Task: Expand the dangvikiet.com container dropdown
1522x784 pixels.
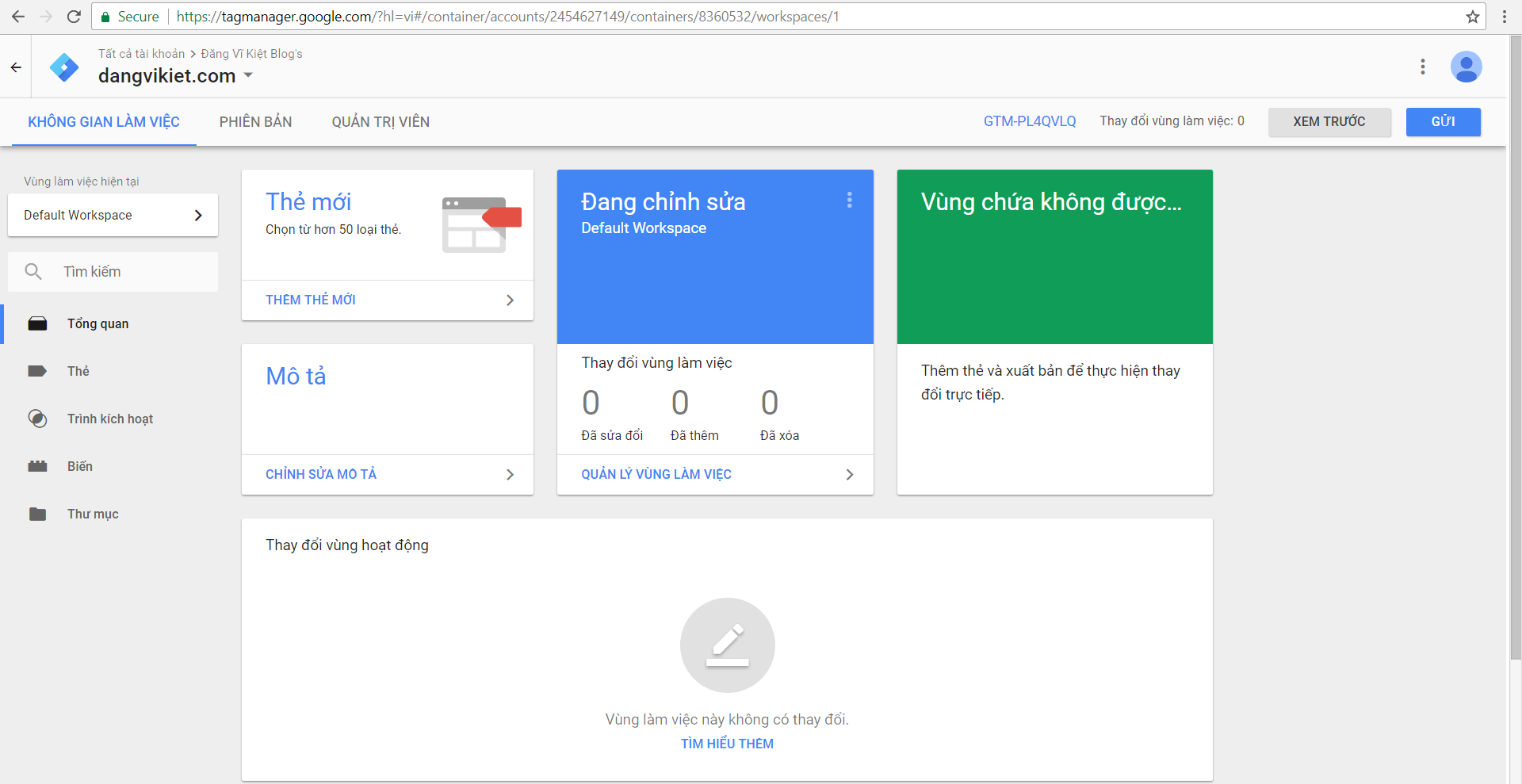Action: pos(248,75)
